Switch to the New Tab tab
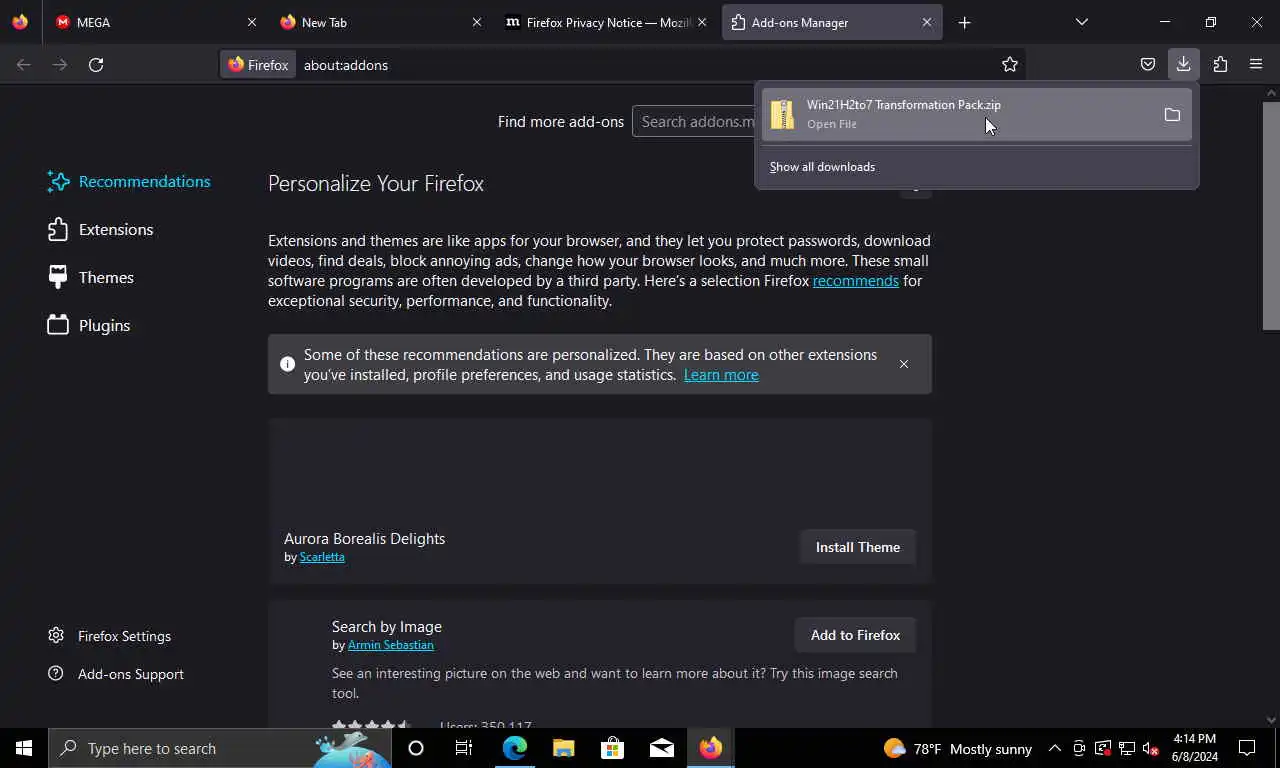Viewport: 1280px width, 768px height. [x=381, y=22]
